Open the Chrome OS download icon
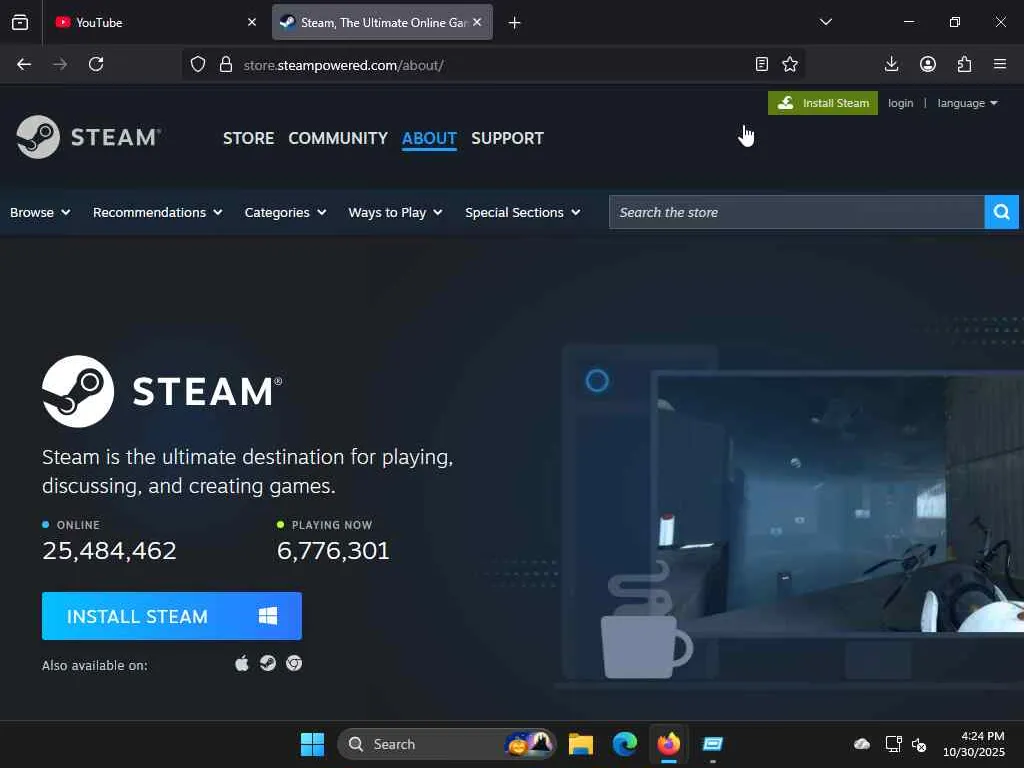This screenshot has width=1024, height=768. (294, 664)
